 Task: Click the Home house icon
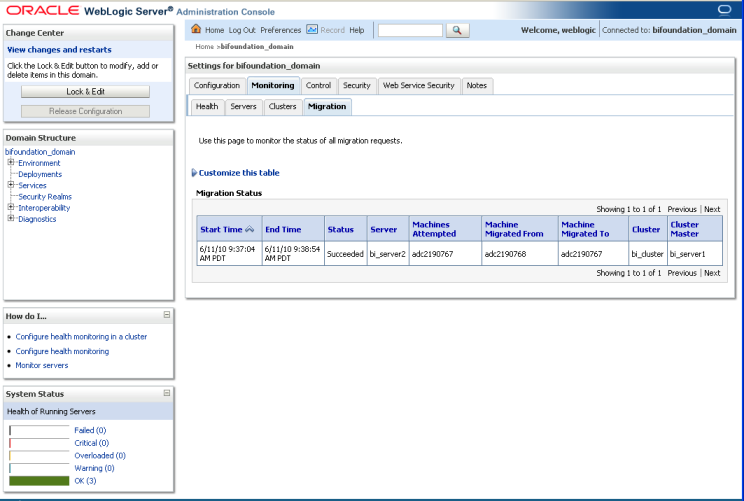pos(196,29)
